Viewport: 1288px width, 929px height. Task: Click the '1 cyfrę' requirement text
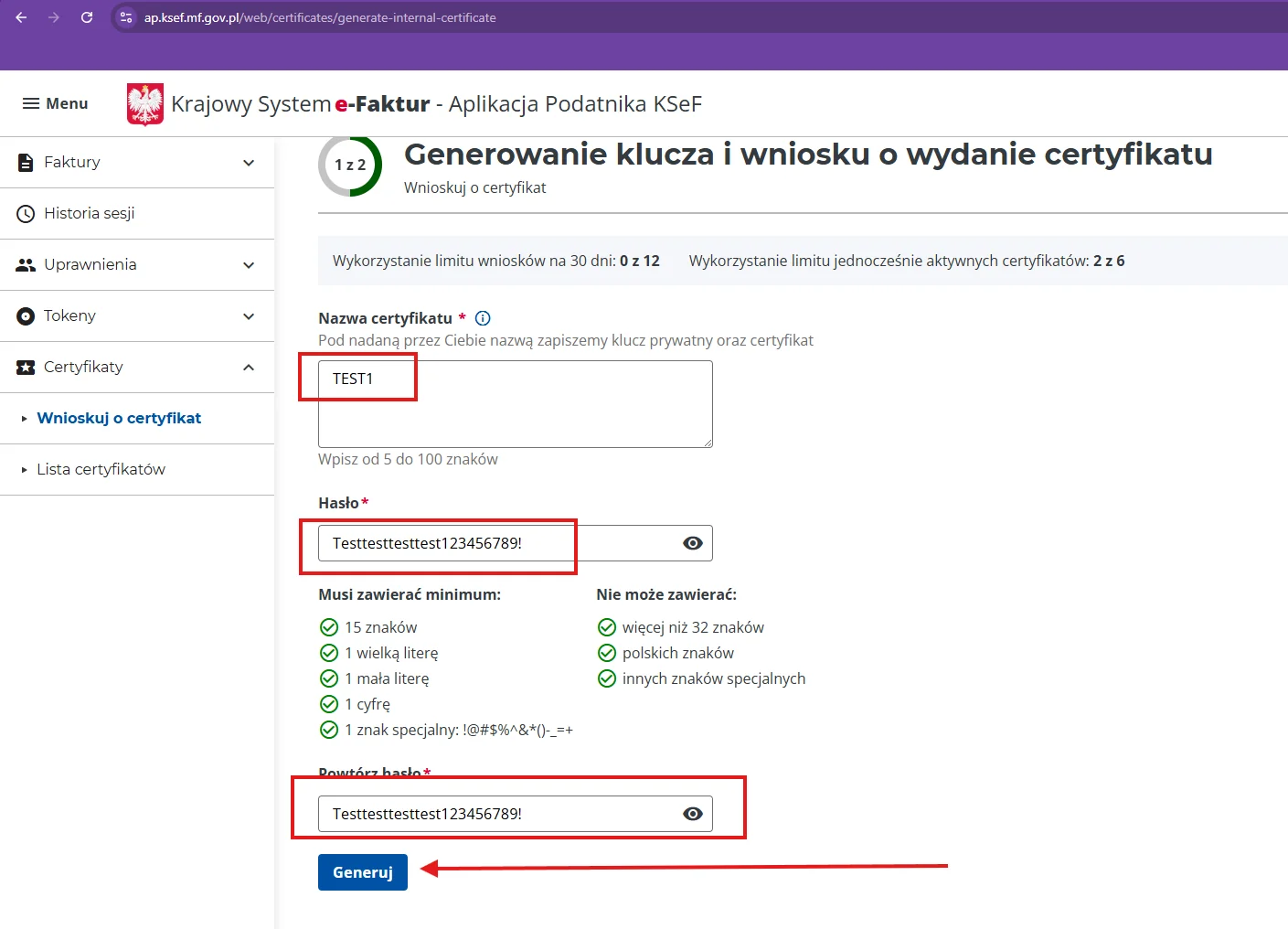pyautogui.click(x=367, y=704)
